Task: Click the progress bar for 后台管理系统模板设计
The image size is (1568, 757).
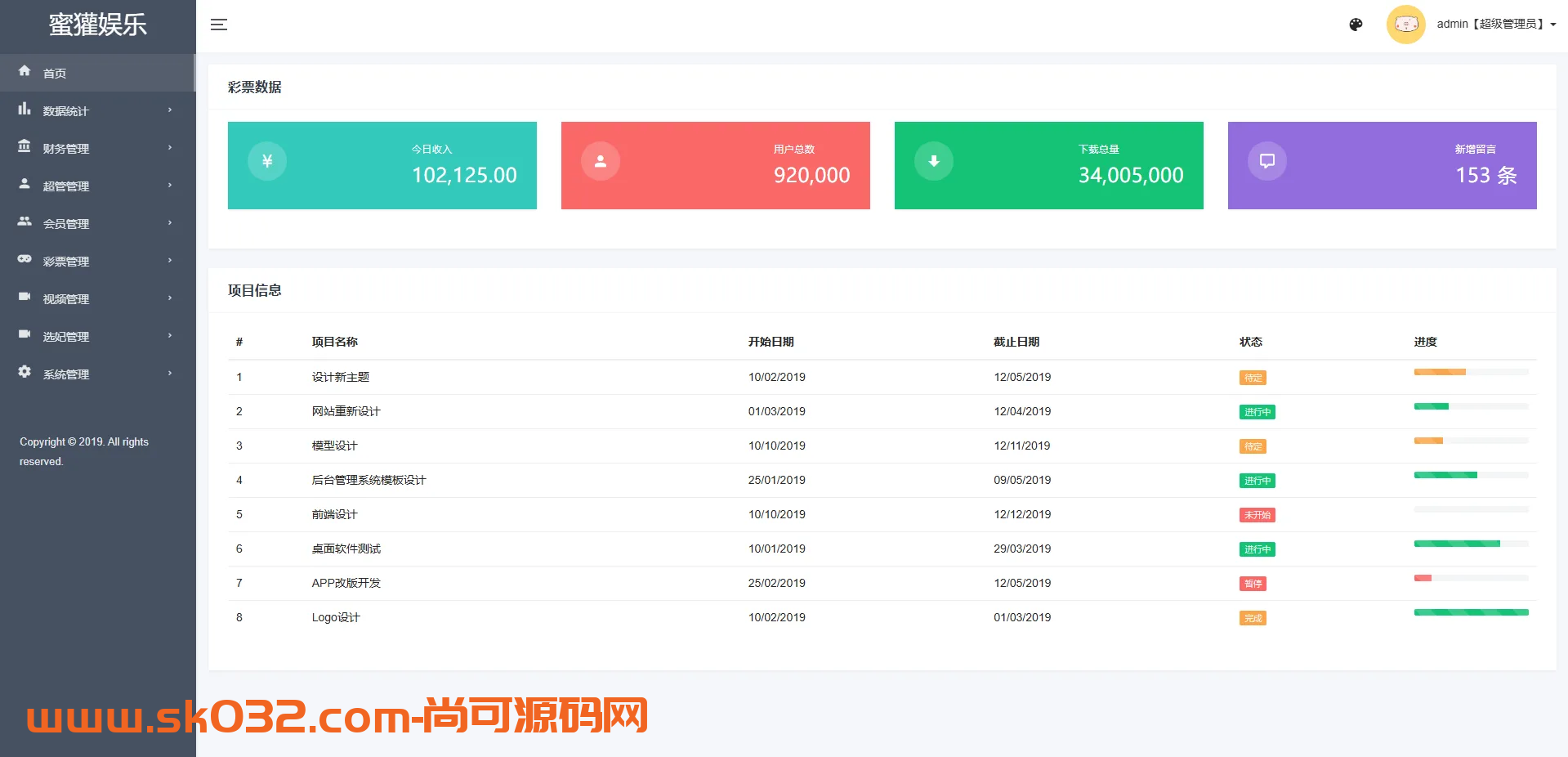Action: click(x=1472, y=475)
